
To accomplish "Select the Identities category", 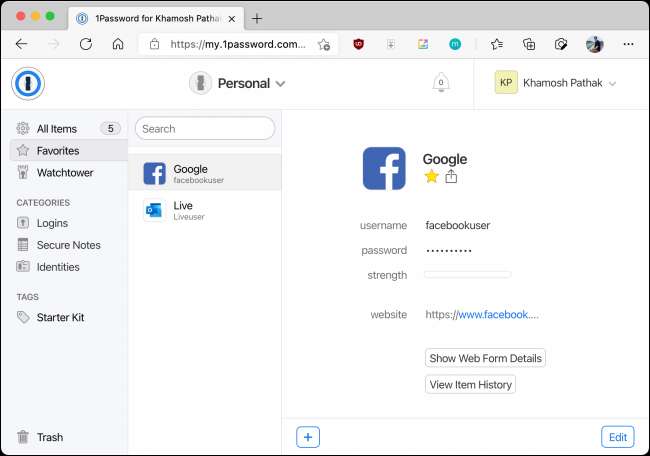I will (68, 267).
